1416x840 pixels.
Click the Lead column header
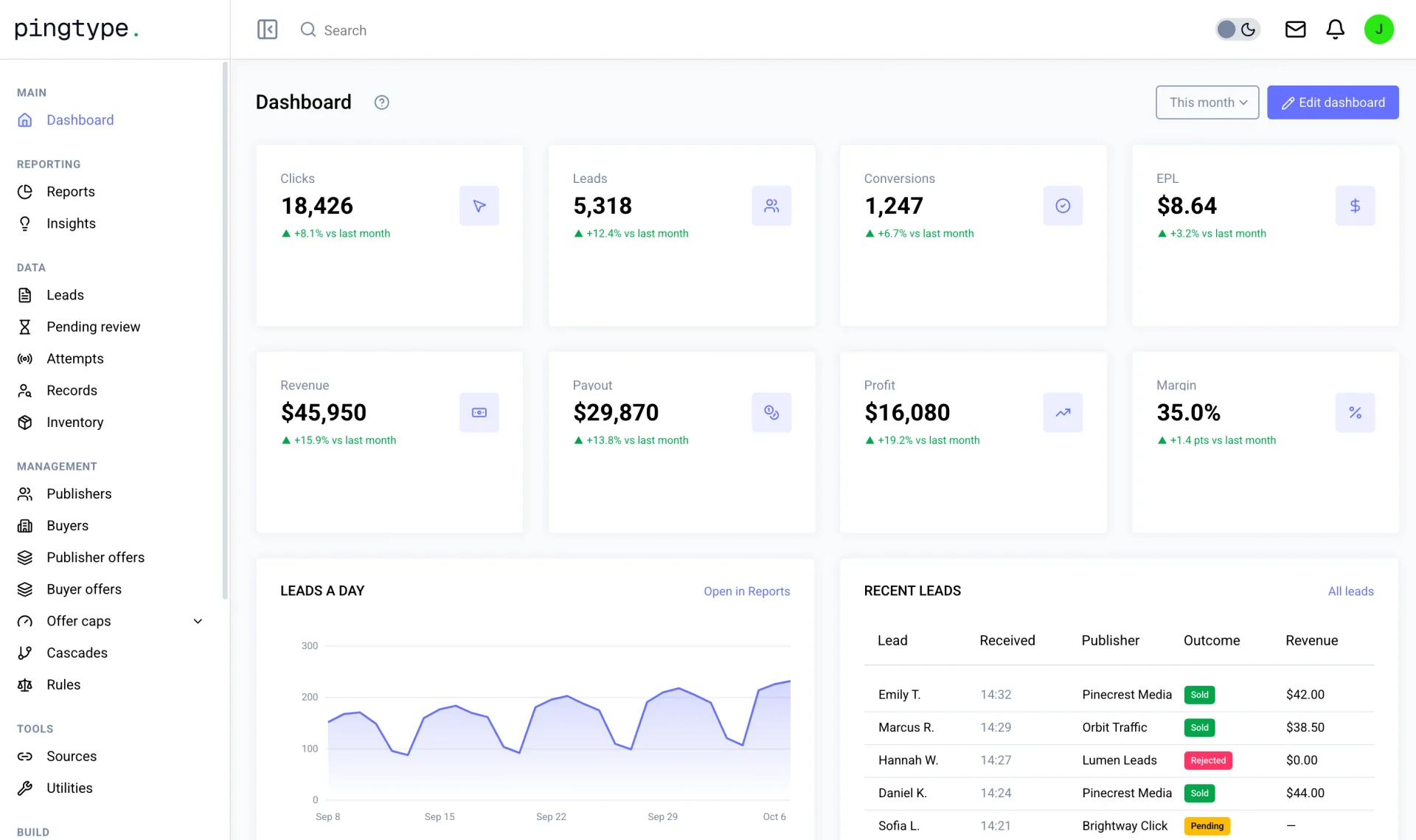[892, 640]
